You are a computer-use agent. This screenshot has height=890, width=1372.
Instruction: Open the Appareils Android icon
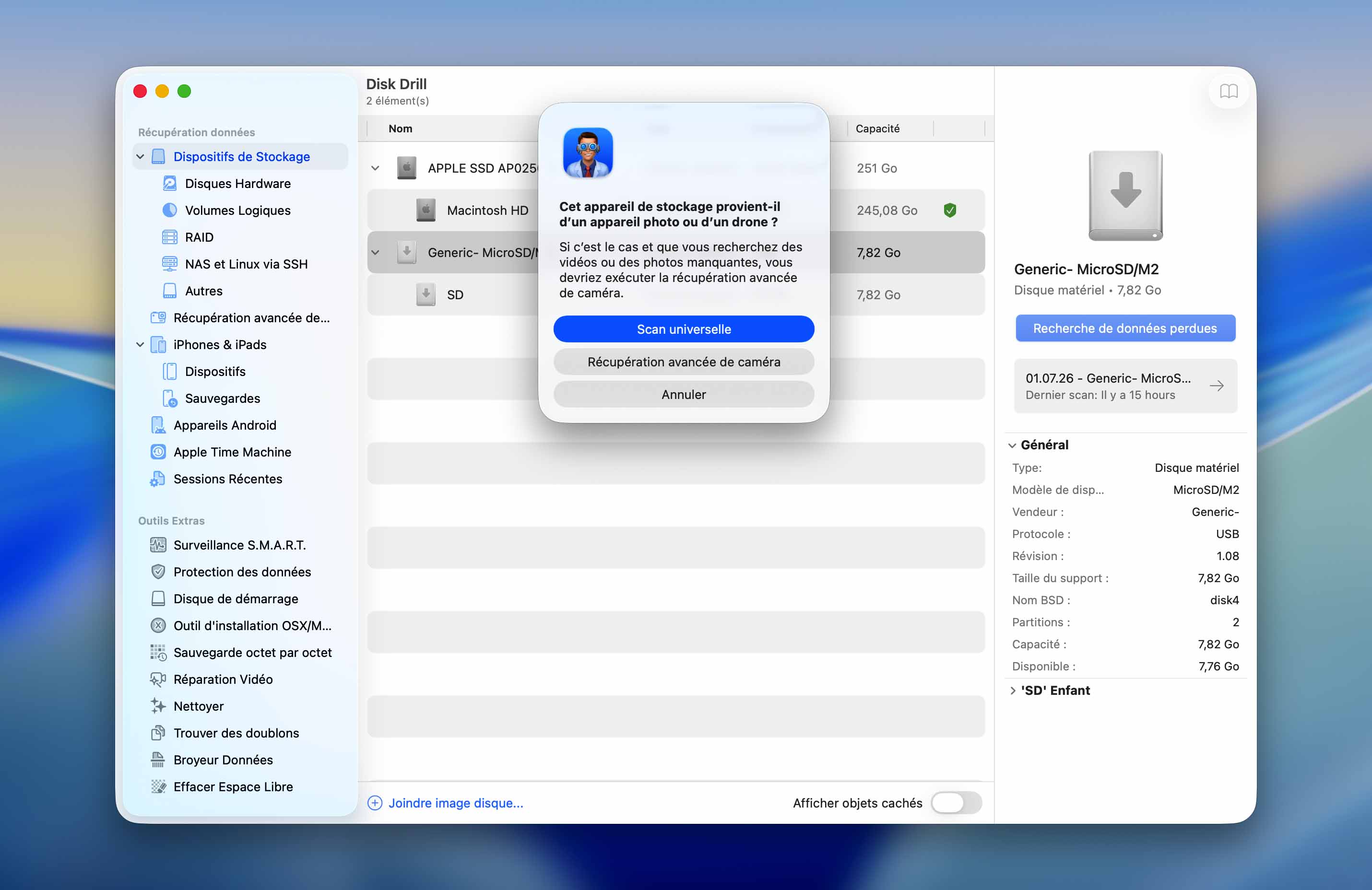point(158,425)
